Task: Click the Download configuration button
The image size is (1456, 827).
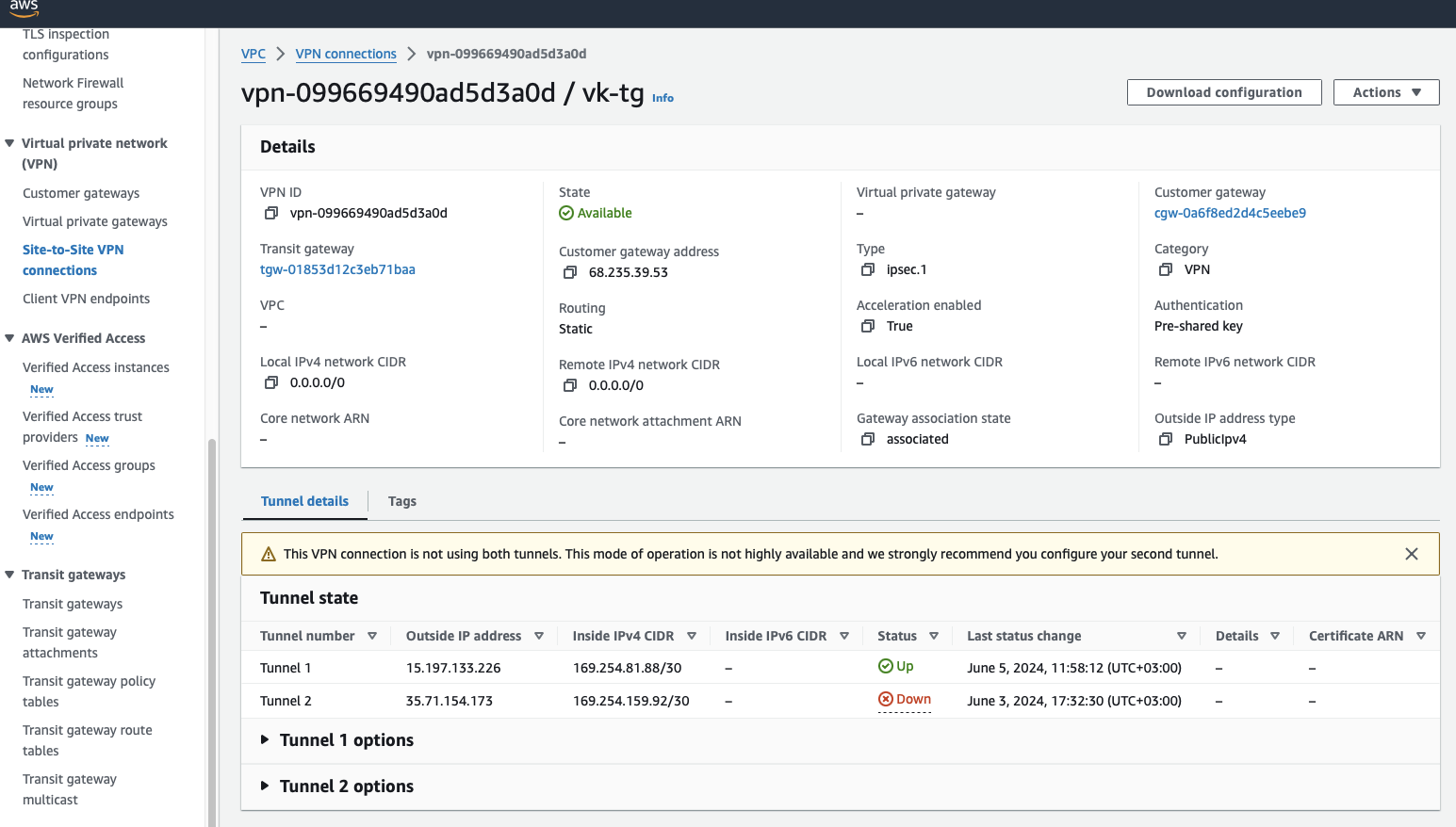Action: (1223, 92)
